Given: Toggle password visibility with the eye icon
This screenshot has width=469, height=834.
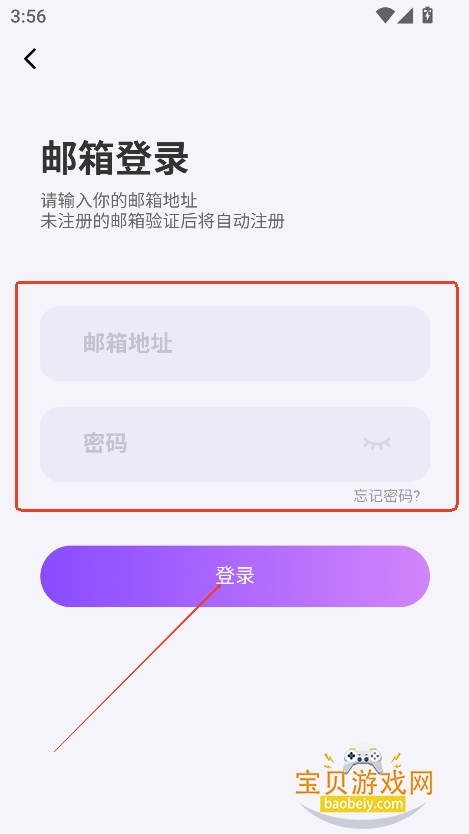Looking at the screenshot, I should (377, 444).
